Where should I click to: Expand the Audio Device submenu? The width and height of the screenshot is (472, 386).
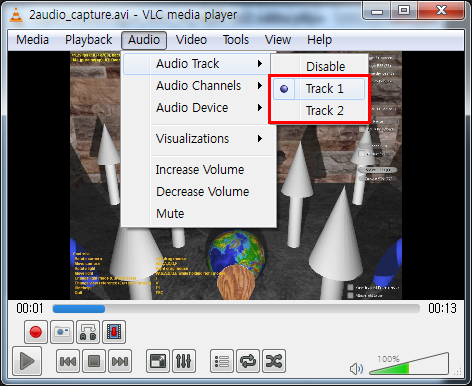click(199, 108)
